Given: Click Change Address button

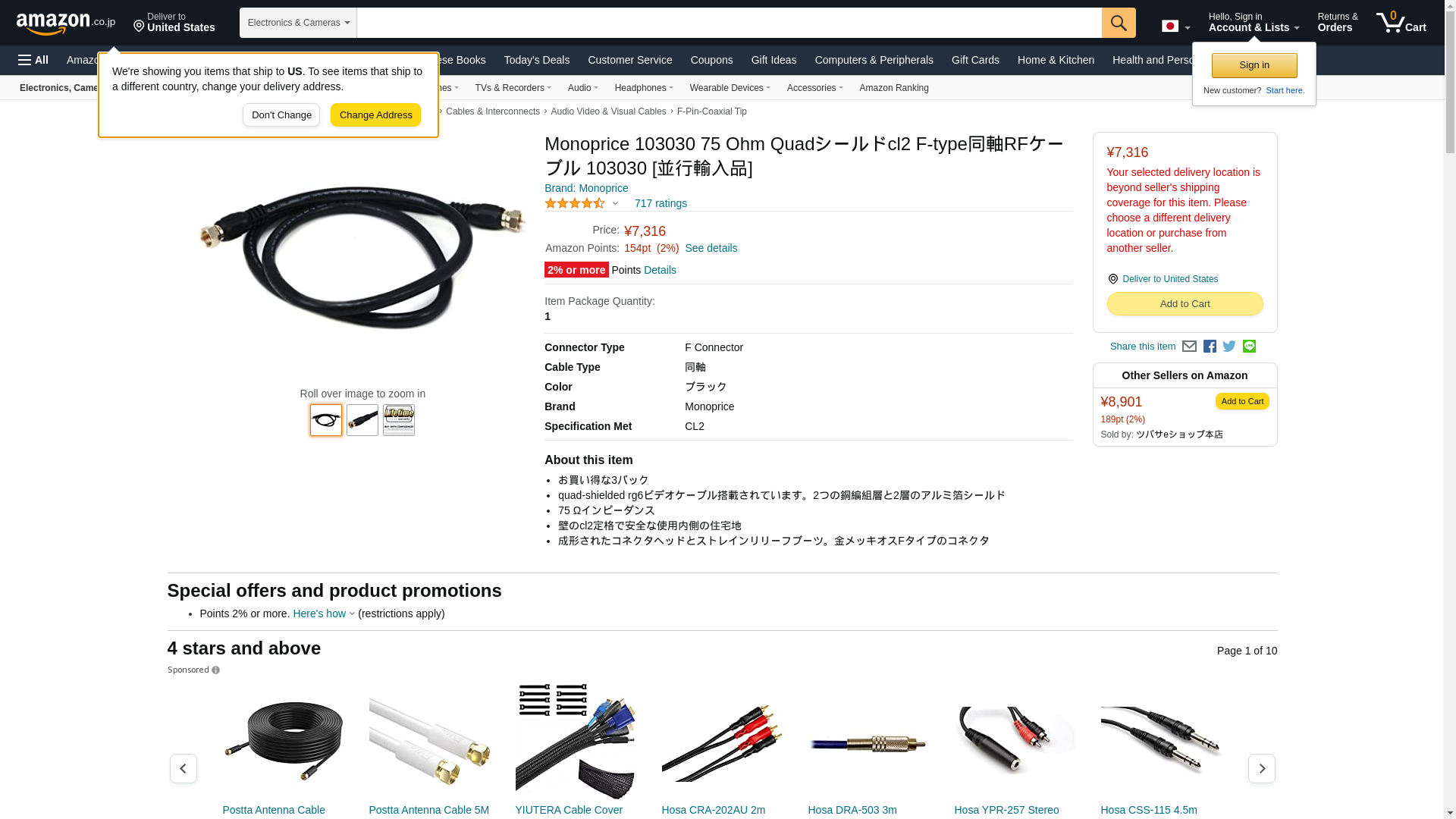Looking at the screenshot, I should [x=375, y=115].
